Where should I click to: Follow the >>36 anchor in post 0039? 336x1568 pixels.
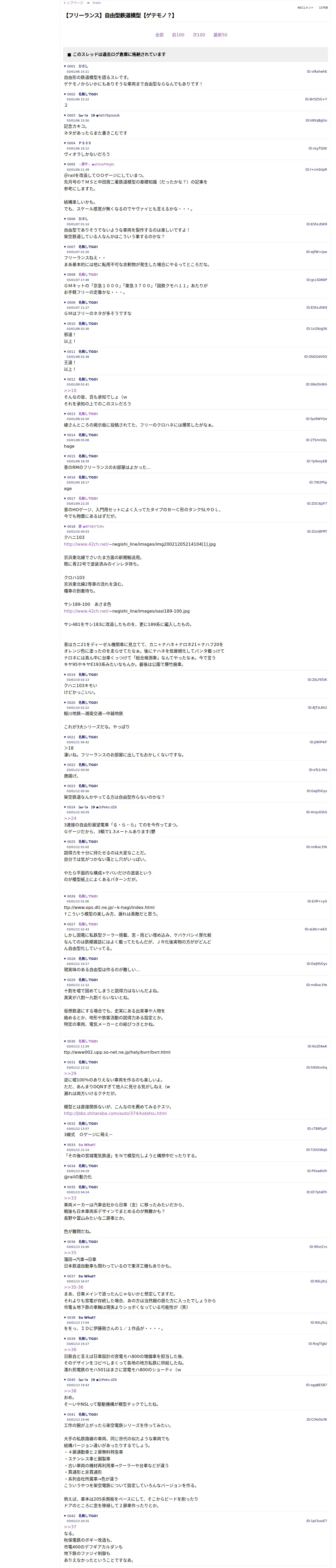(x=70, y=1350)
